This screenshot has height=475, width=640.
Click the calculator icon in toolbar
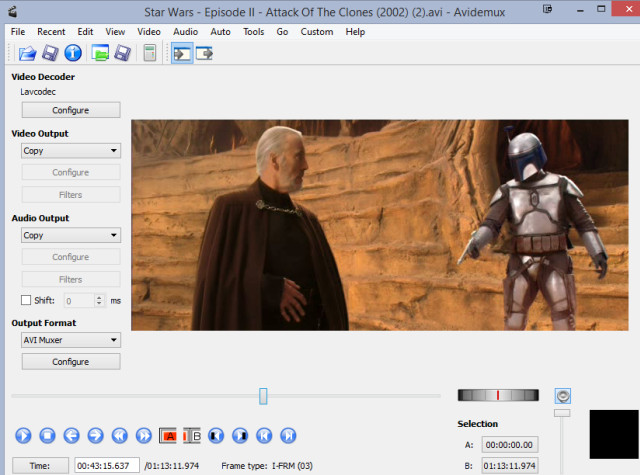point(150,53)
